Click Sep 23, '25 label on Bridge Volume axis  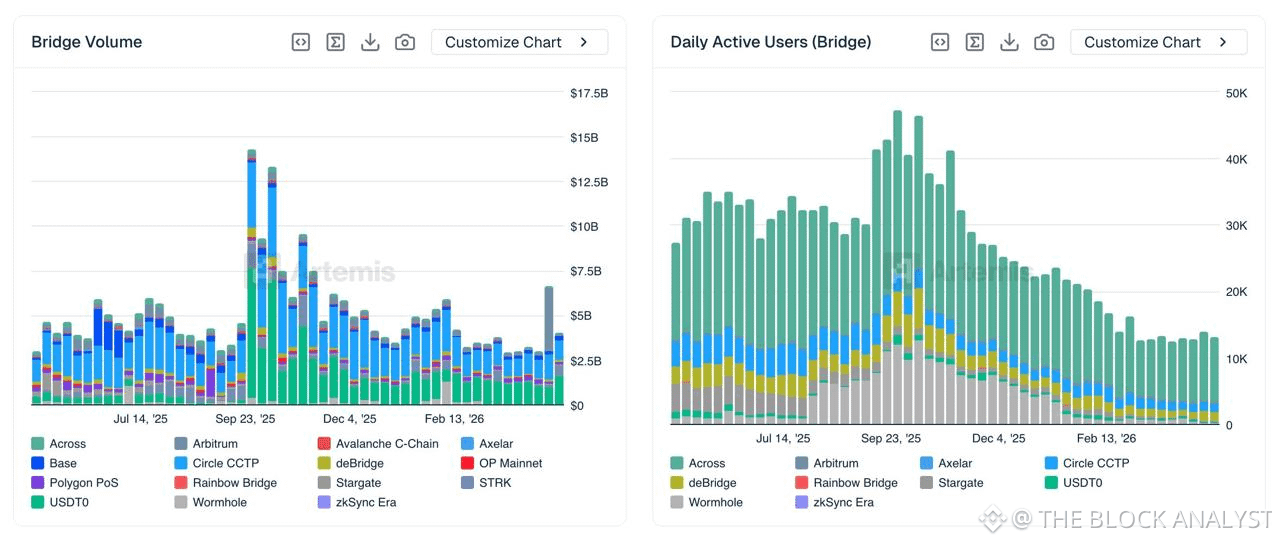click(245, 419)
